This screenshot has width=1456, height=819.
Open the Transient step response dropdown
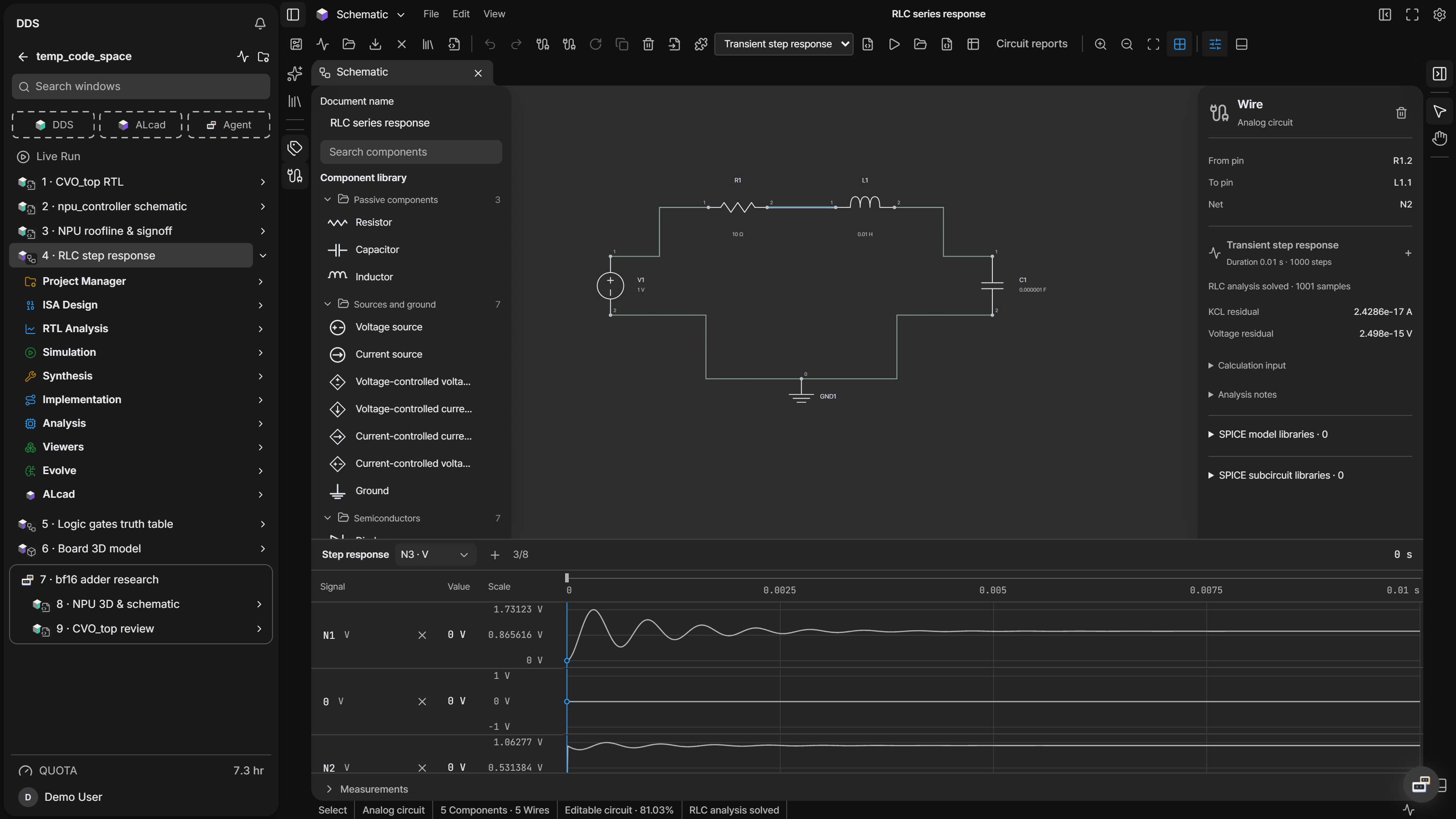(x=784, y=44)
